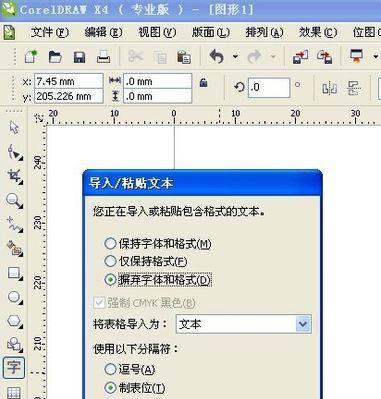Screen dimensions: 381x399
Task: Click the CorelDRAW X4 title bar logo
Action: [8, 9]
